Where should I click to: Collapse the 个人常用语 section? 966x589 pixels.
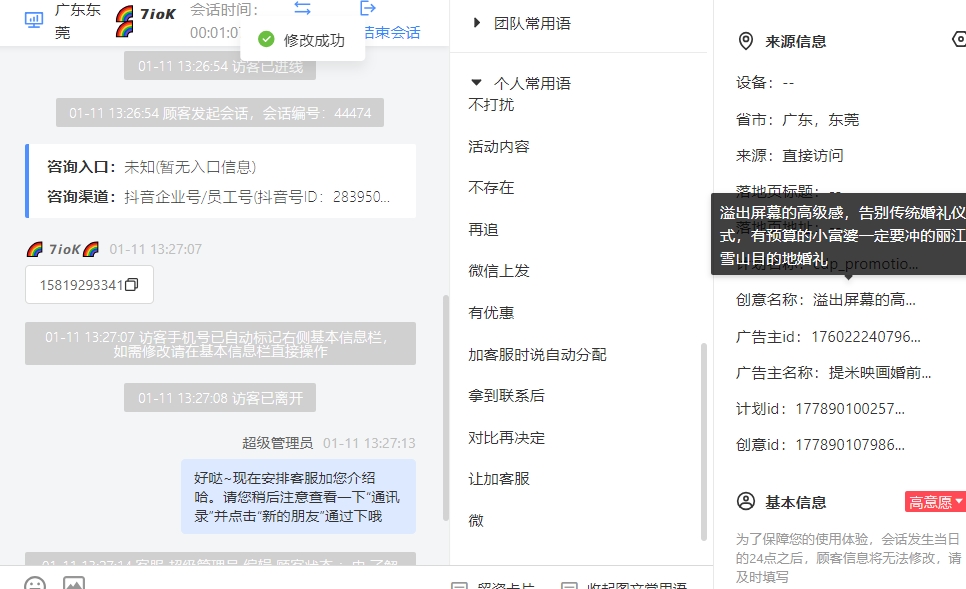tap(476, 83)
